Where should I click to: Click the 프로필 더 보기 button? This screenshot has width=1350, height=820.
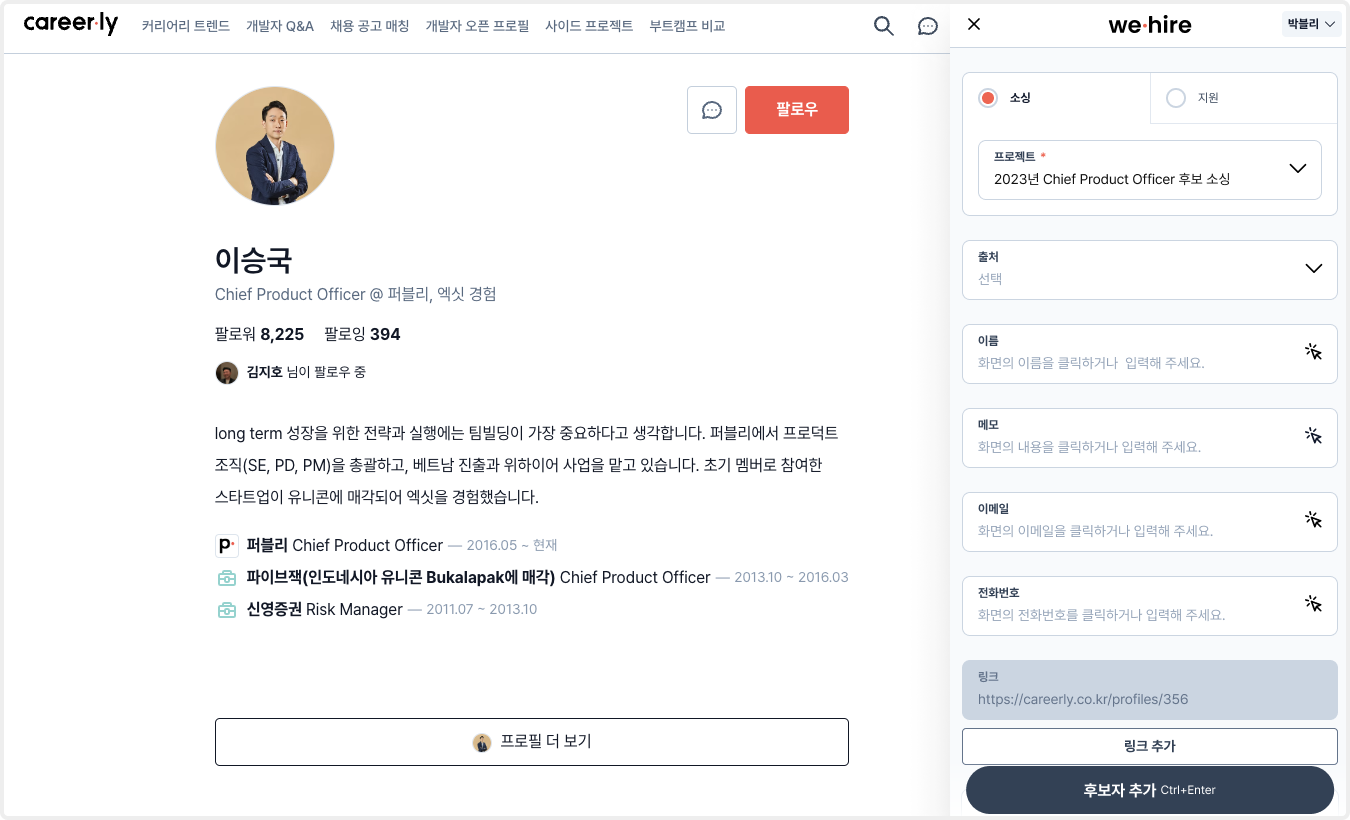tap(532, 742)
